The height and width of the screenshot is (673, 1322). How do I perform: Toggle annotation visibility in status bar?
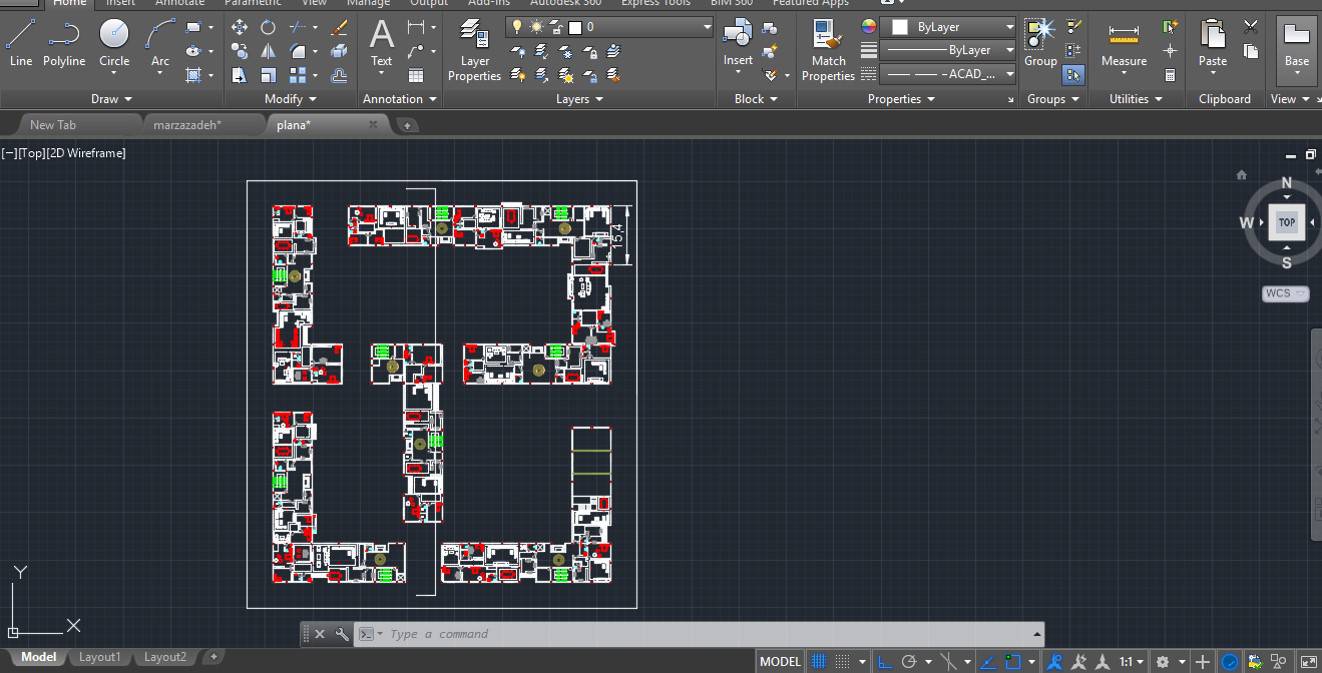[1054, 662]
